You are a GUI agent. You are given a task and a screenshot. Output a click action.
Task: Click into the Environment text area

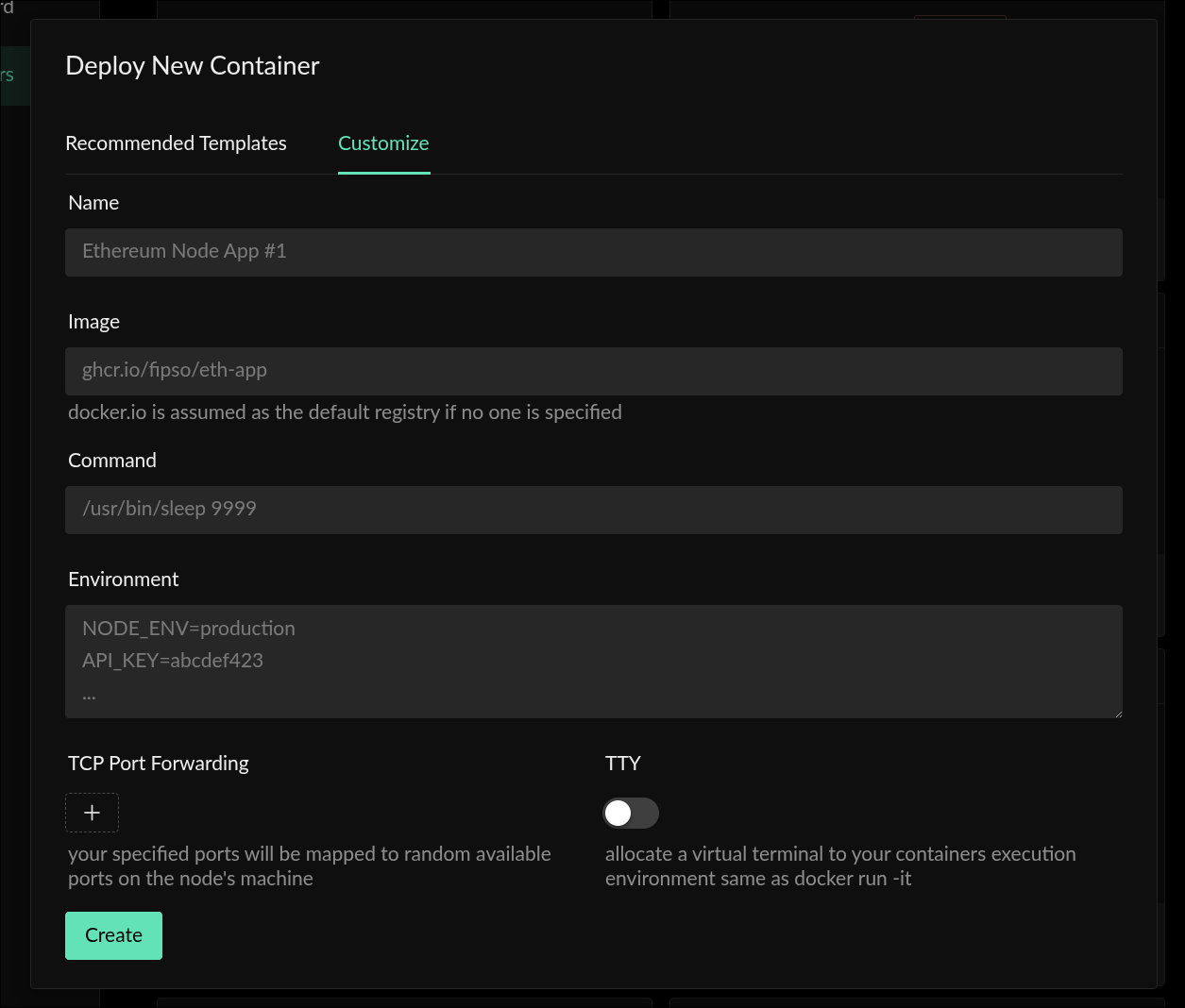pos(594,662)
